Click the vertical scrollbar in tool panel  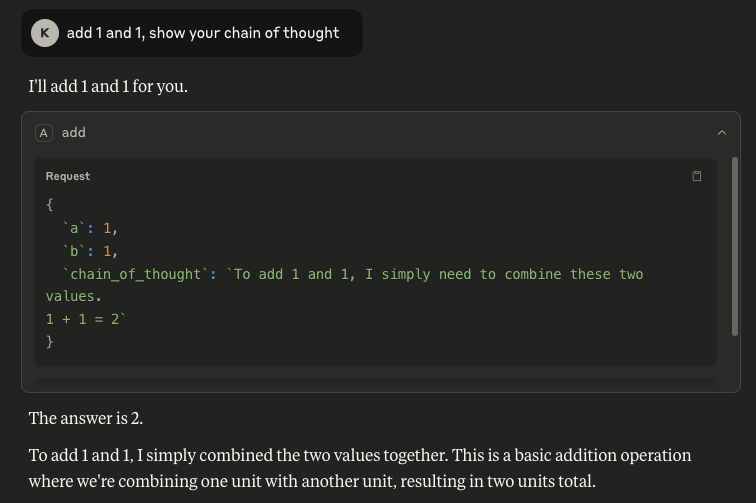pos(735,246)
